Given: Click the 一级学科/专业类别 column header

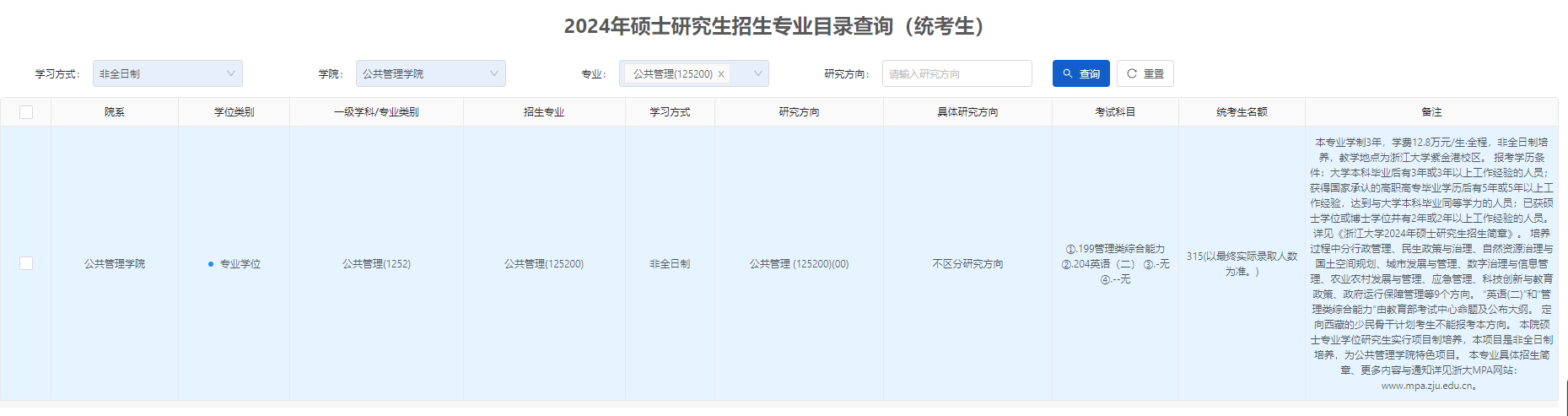Looking at the screenshot, I should 376,112.
